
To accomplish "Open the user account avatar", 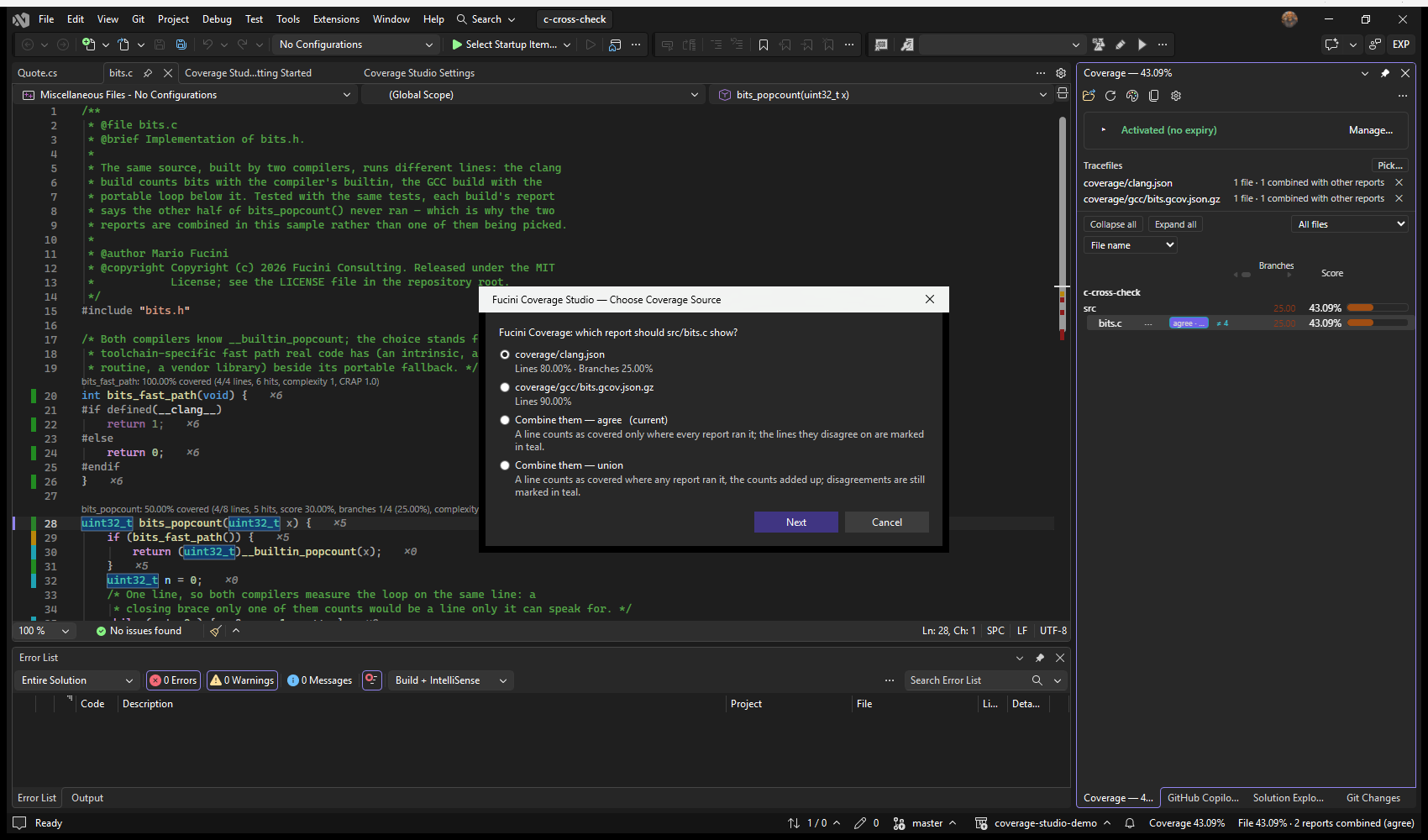I will 1289,18.
